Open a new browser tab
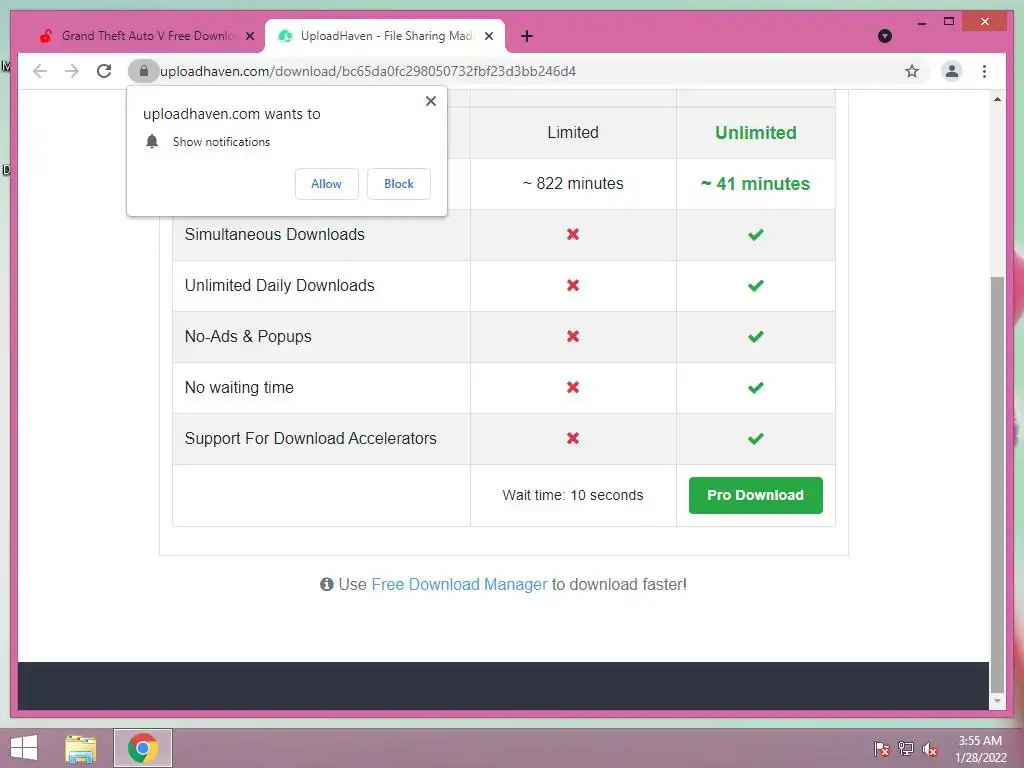Viewport: 1024px width, 768px height. [526, 36]
